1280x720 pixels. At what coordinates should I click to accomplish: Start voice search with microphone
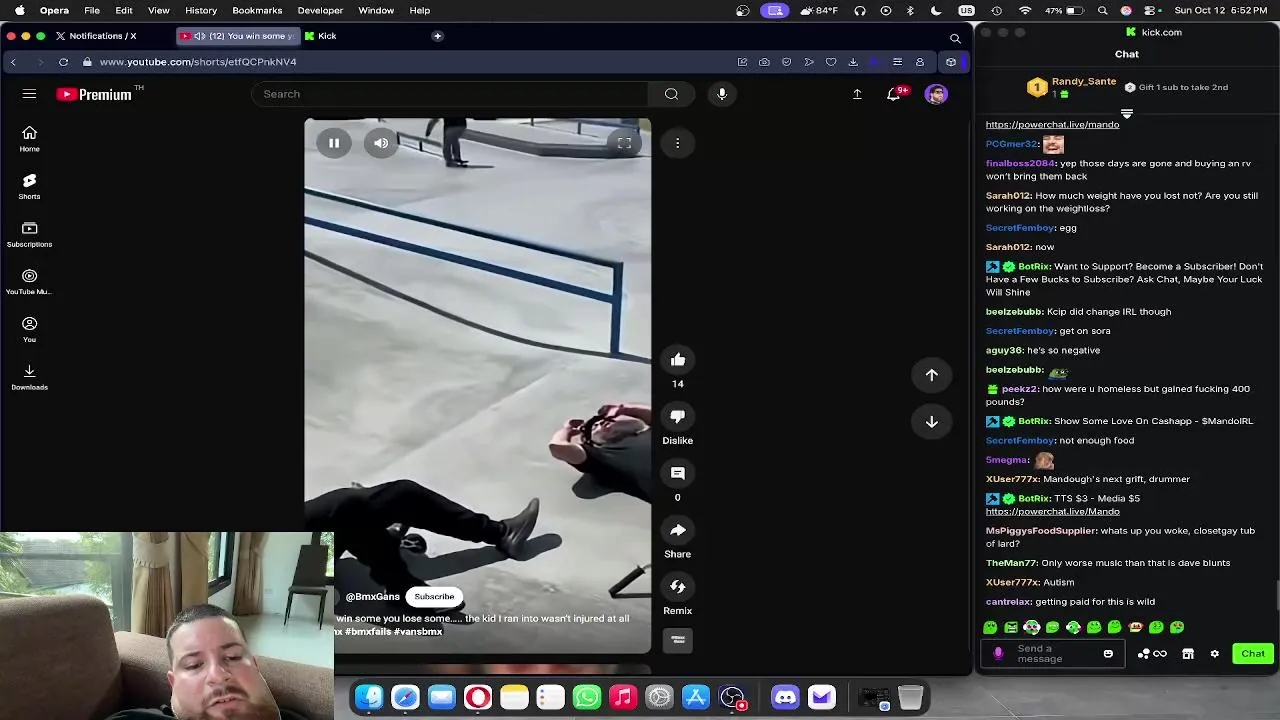coord(722,94)
